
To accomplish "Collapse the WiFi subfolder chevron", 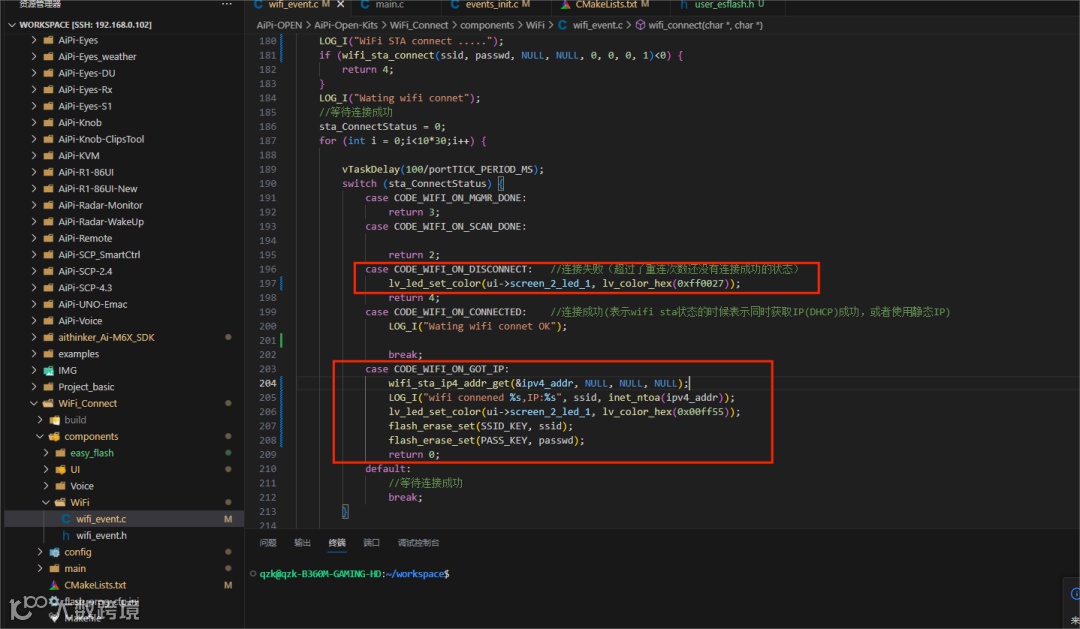I will [x=46, y=502].
